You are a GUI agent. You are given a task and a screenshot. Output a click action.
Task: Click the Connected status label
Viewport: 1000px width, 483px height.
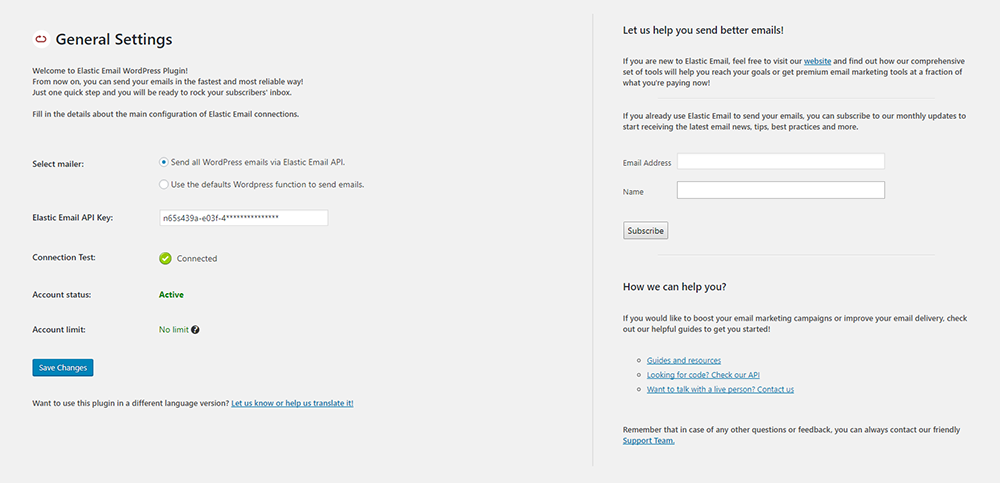(x=197, y=258)
